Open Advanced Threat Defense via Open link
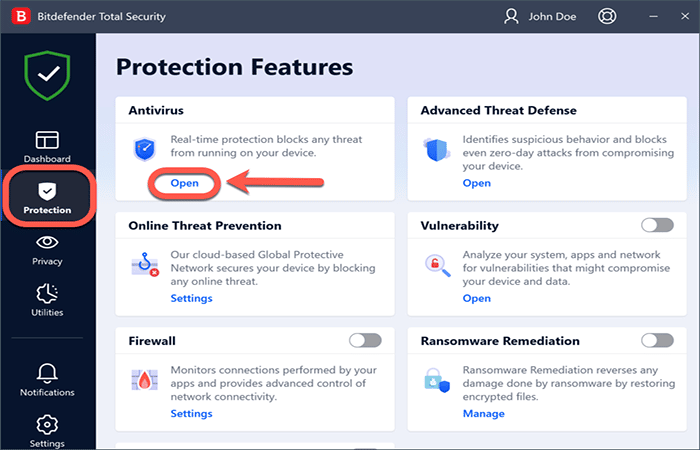Screen dimensions: 700x450 click(x=476, y=183)
